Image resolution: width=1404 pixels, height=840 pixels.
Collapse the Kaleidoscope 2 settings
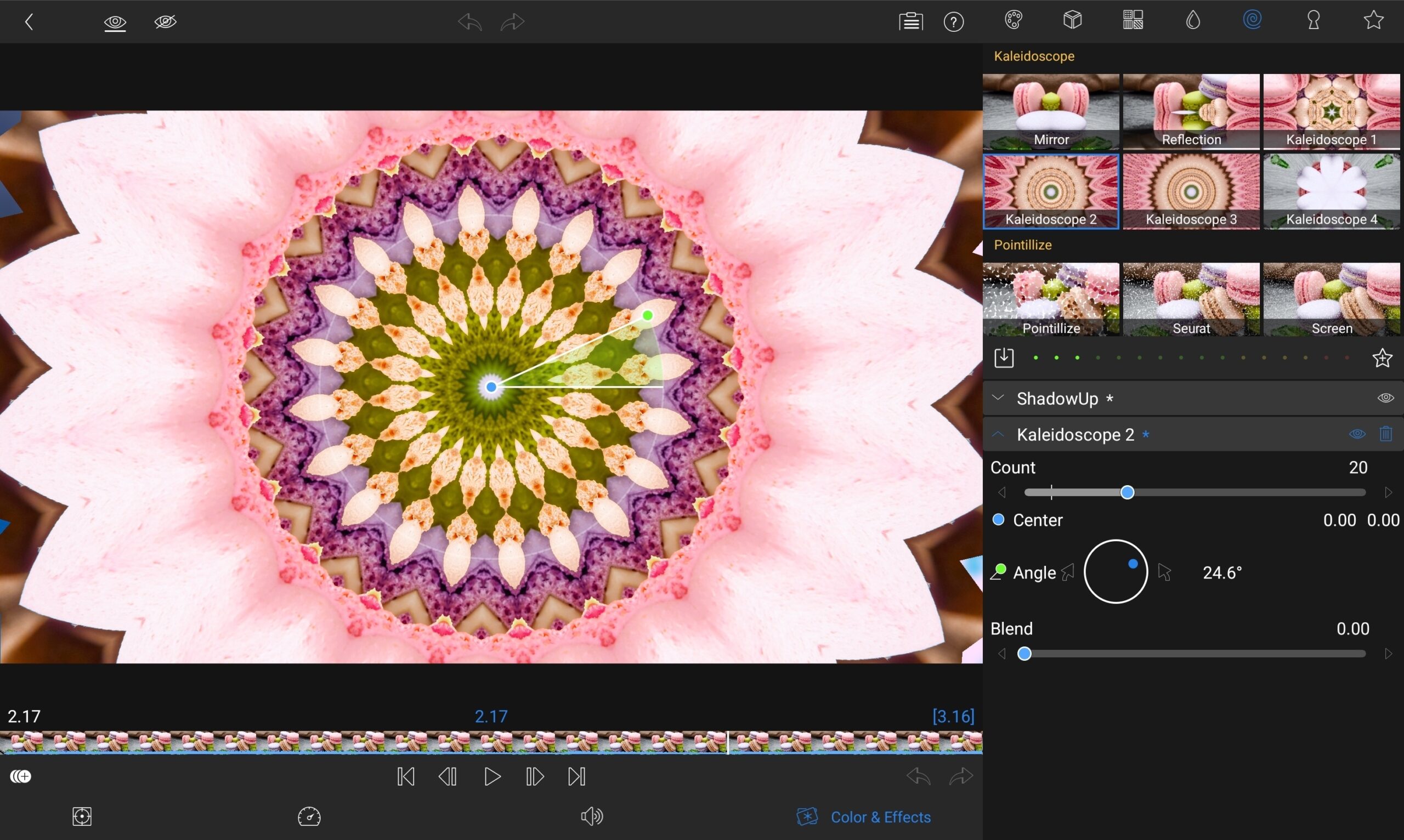(x=998, y=434)
